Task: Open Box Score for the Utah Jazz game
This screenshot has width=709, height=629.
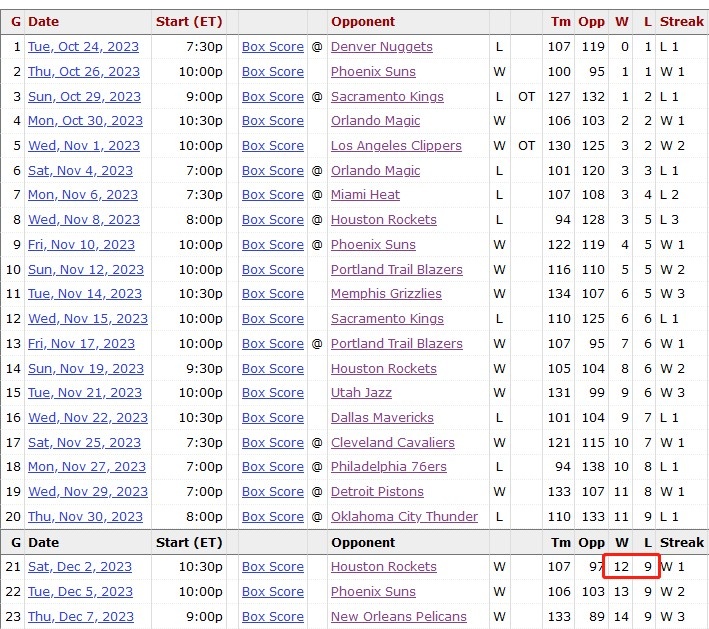Action: tap(272, 393)
